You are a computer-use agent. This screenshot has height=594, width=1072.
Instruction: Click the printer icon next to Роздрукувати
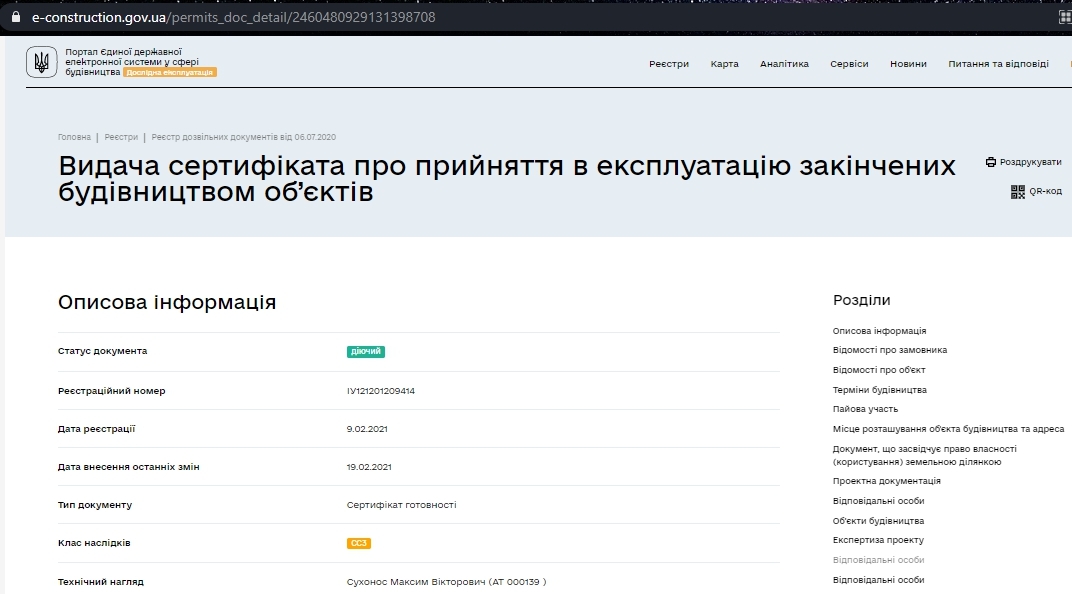[x=991, y=162]
